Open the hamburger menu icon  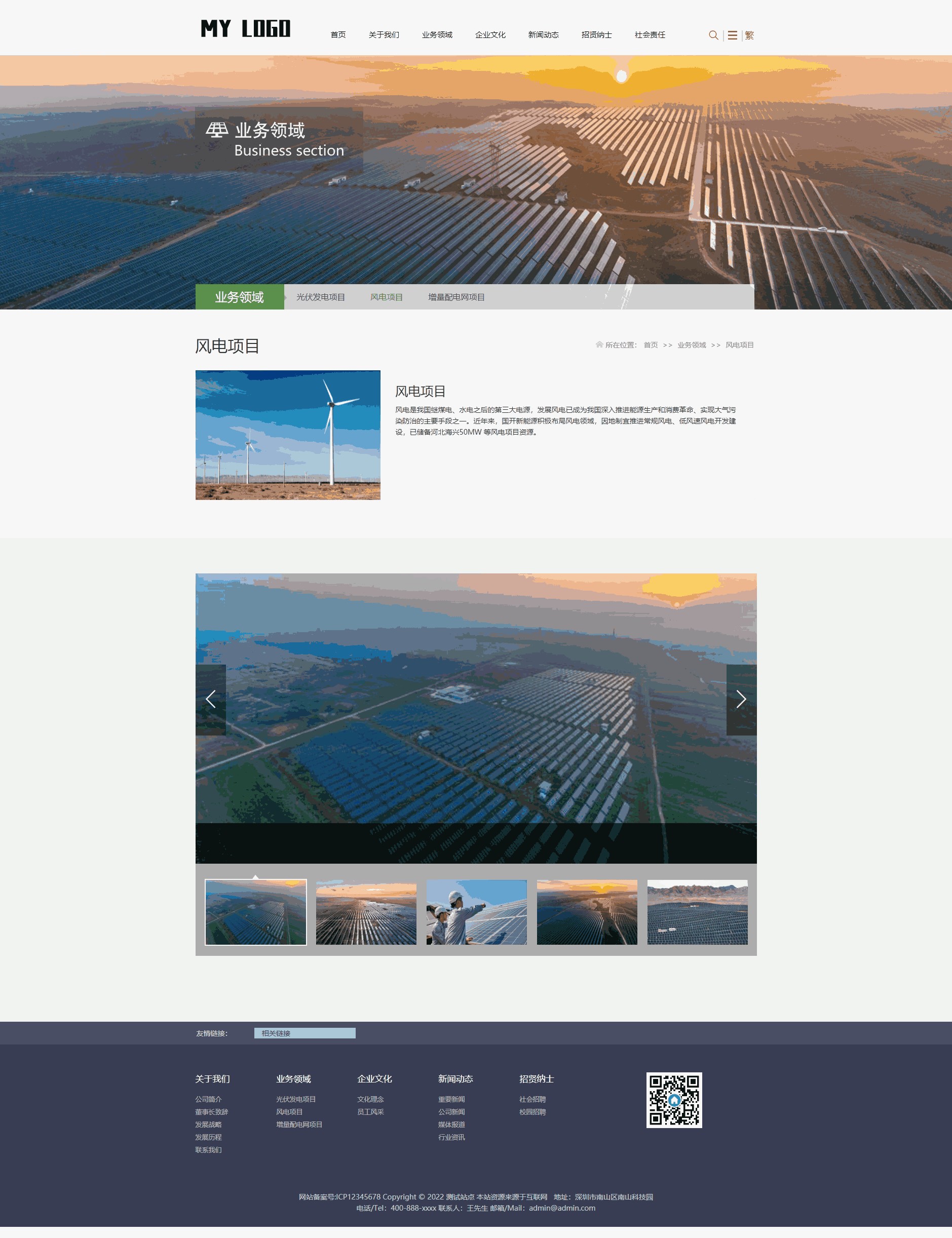(x=732, y=35)
